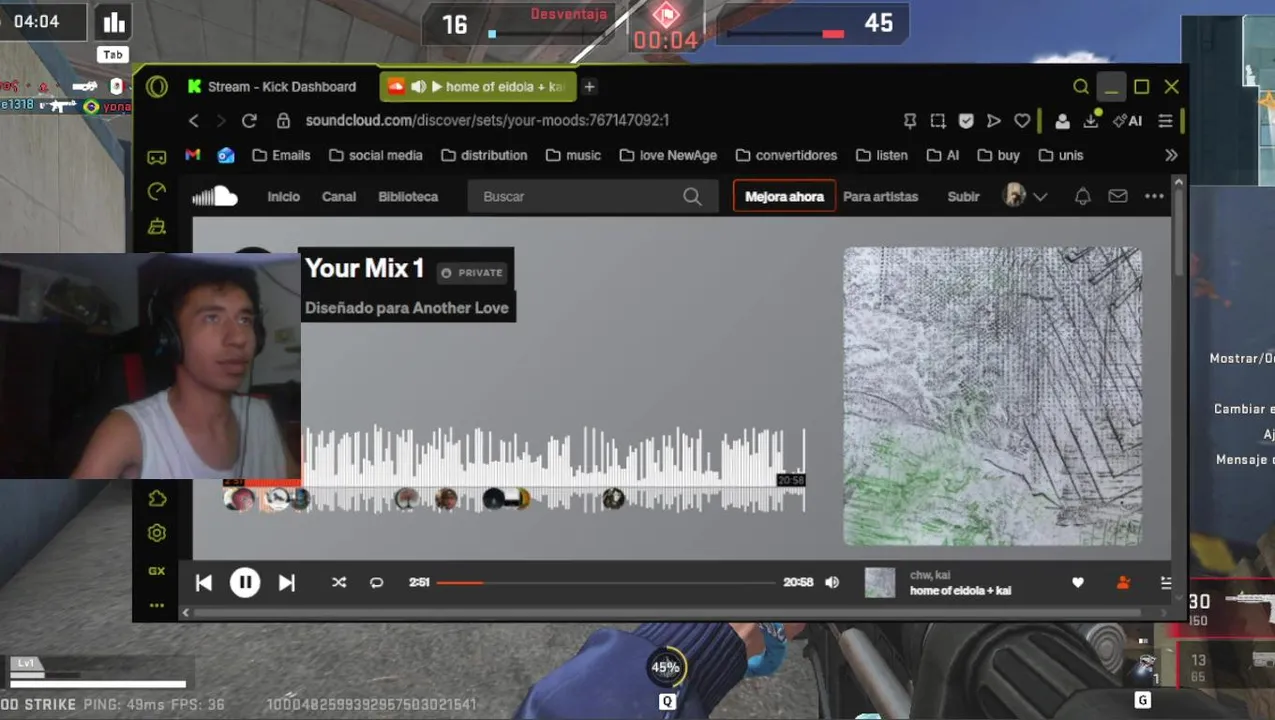Open the distribution bookmark folder
This screenshot has height=720, width=1275.
click(x=484, y=155)
